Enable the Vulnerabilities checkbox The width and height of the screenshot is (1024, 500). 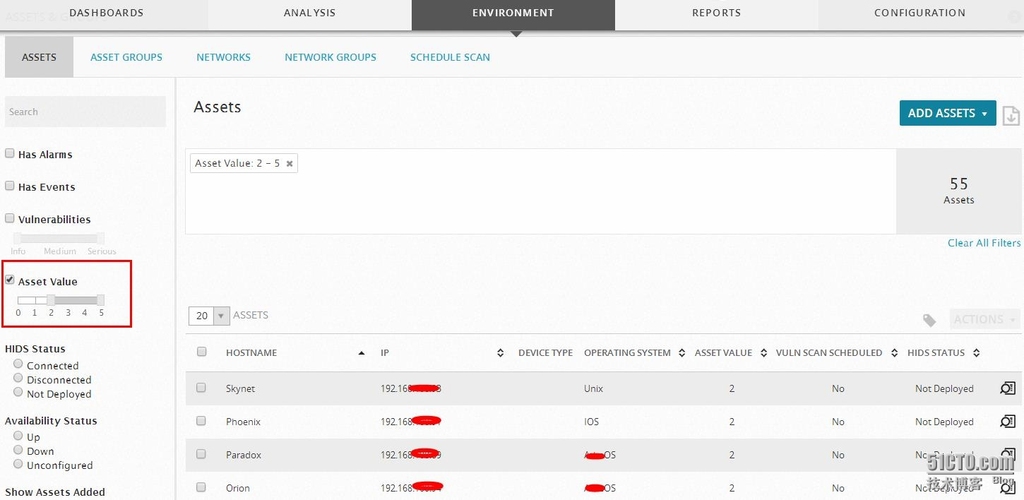point(10,218)
